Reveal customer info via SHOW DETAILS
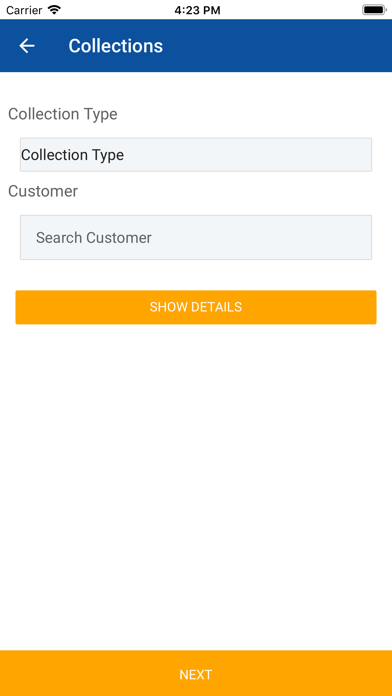This screenshot has width=392, height=696. pos(196,307)
